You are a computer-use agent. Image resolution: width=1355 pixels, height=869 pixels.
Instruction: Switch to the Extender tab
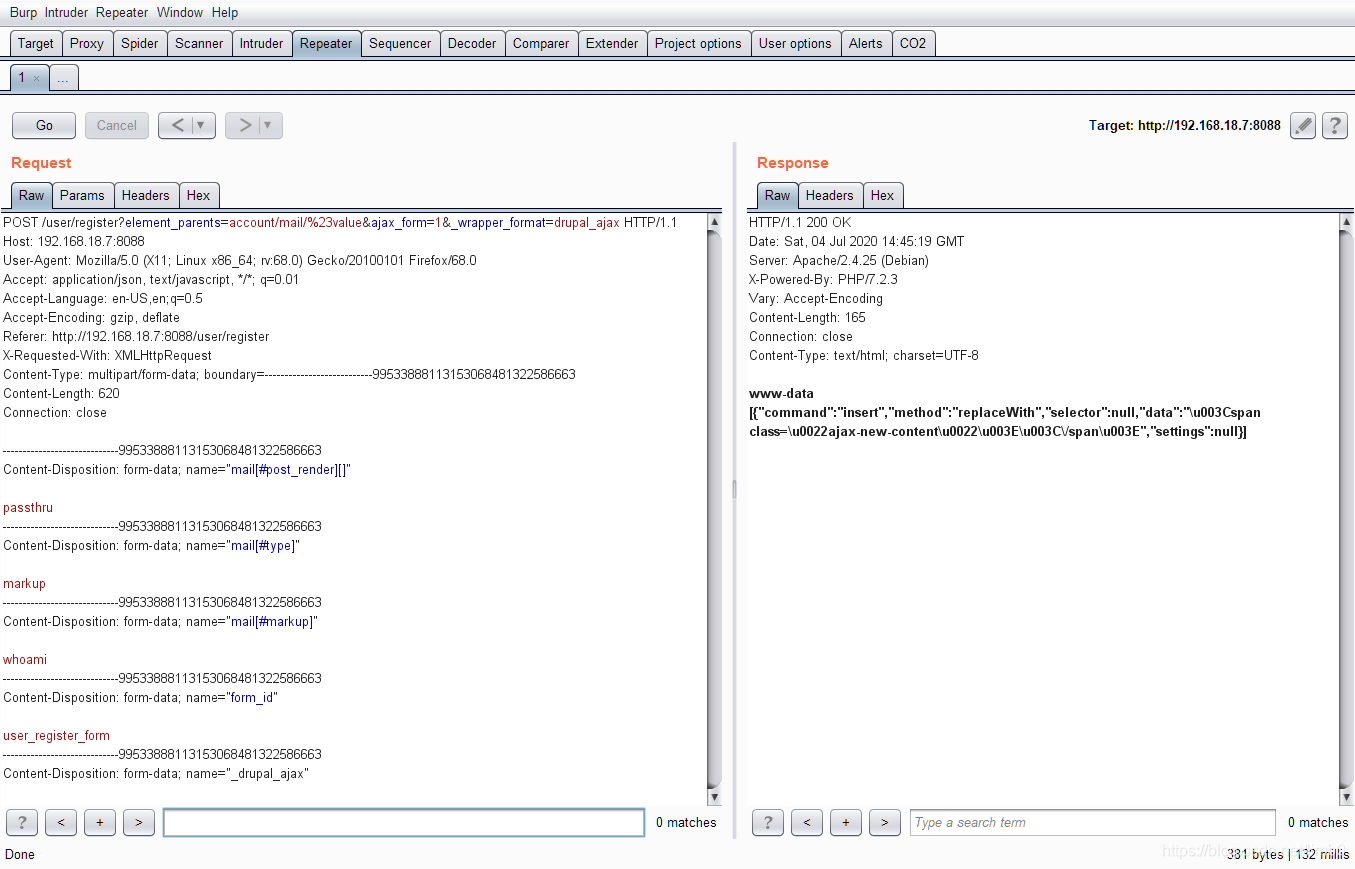(x=612, y=43)
